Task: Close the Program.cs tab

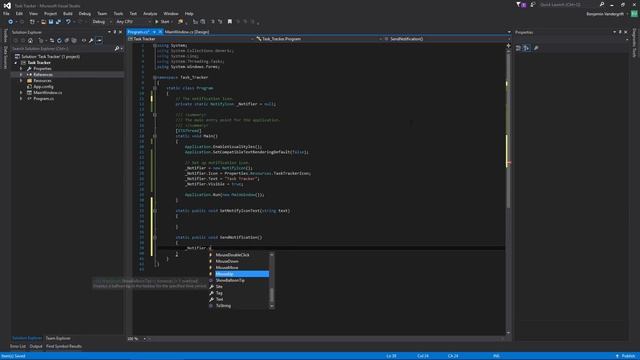Action: (160, 32)
